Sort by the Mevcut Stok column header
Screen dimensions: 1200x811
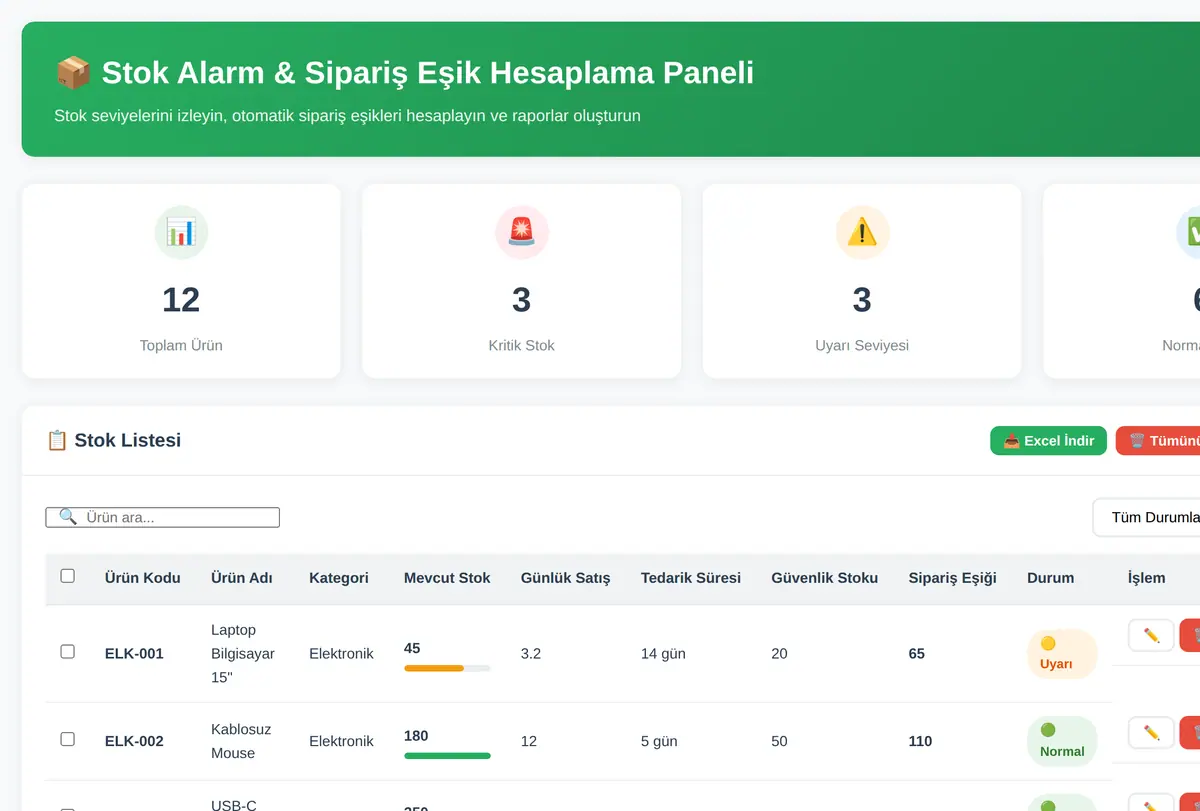point(447,578)
